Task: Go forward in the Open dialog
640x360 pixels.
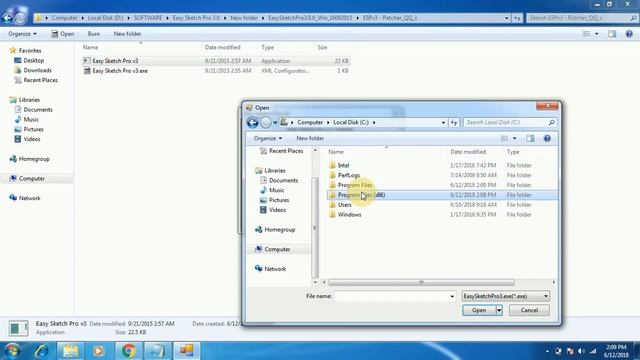Action: 266,122
